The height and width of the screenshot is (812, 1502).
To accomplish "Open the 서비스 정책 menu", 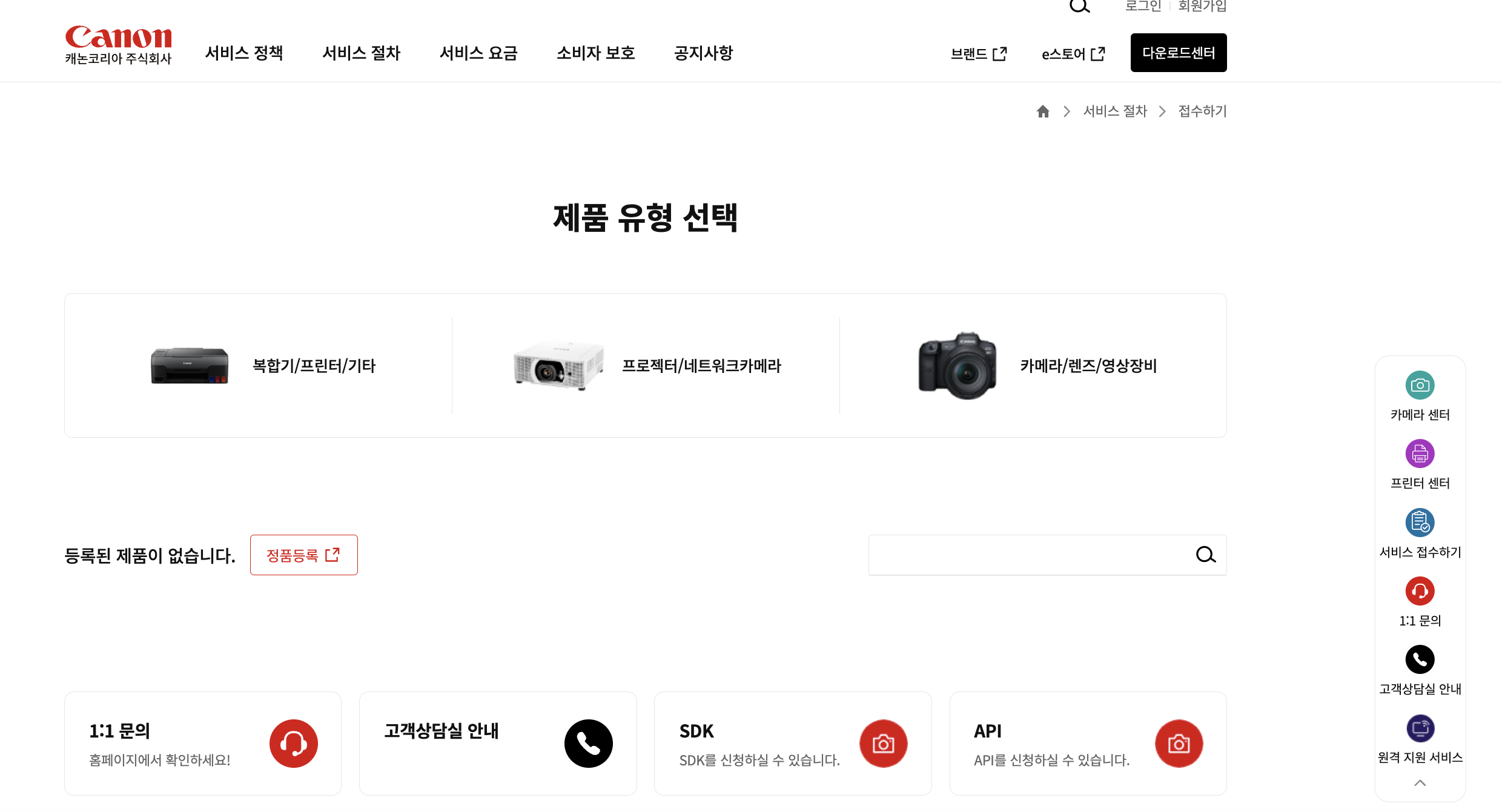I will click(x=244, y=53).
